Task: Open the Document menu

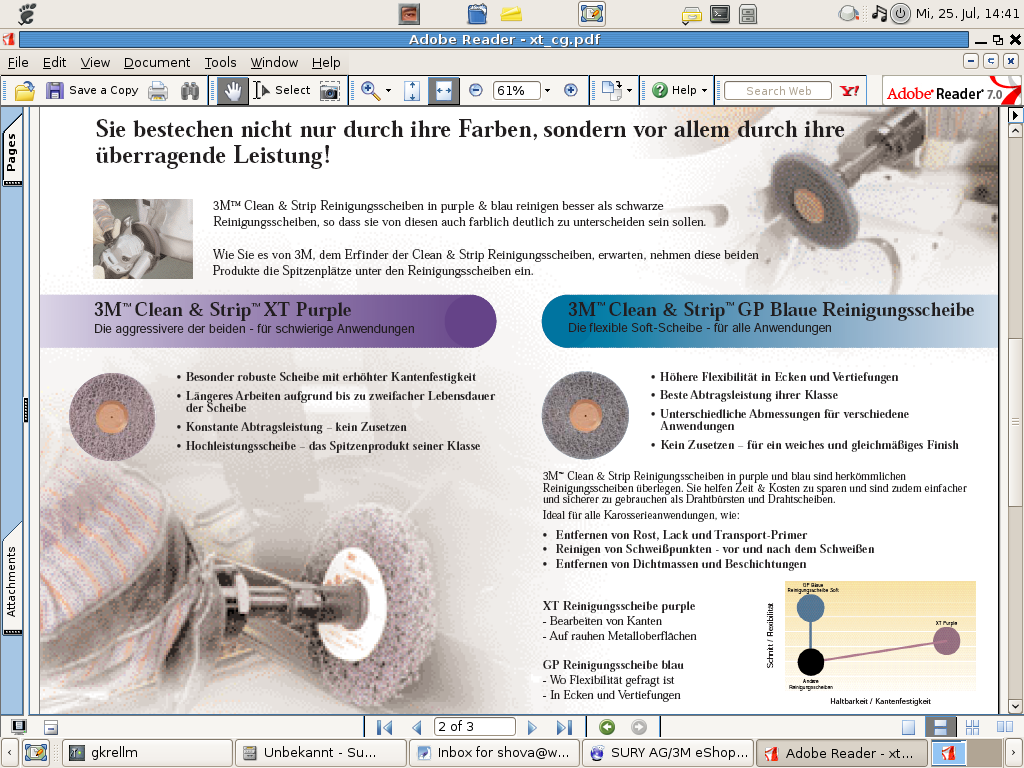Action: (x=156, y=62)
